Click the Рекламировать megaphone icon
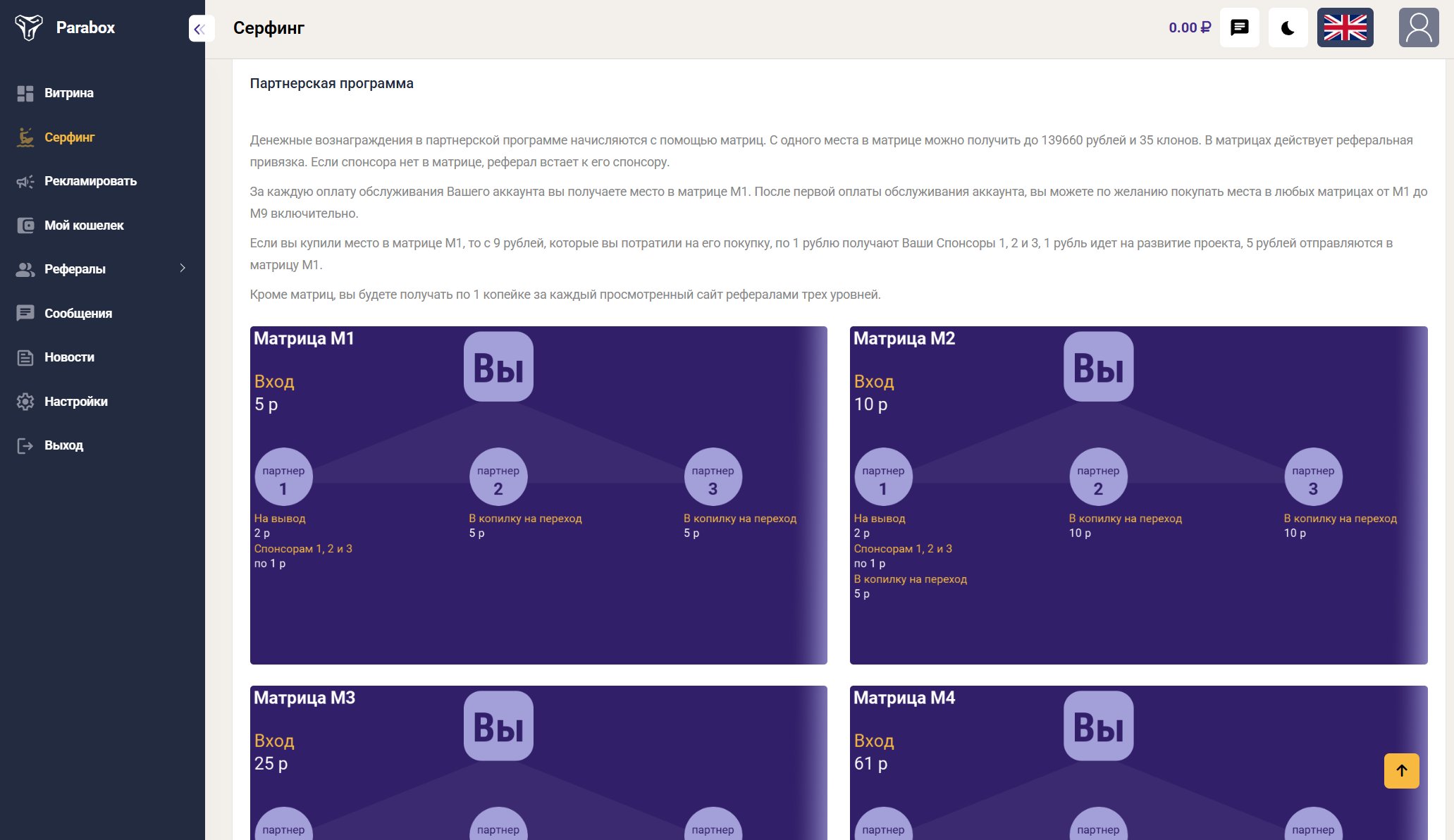1454x840 pixels. tap(25, 181)
